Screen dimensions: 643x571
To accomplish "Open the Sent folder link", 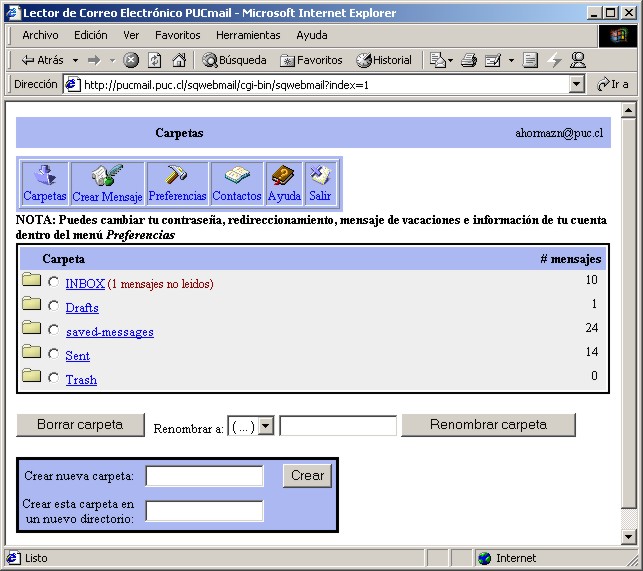I will pos(78,356).
